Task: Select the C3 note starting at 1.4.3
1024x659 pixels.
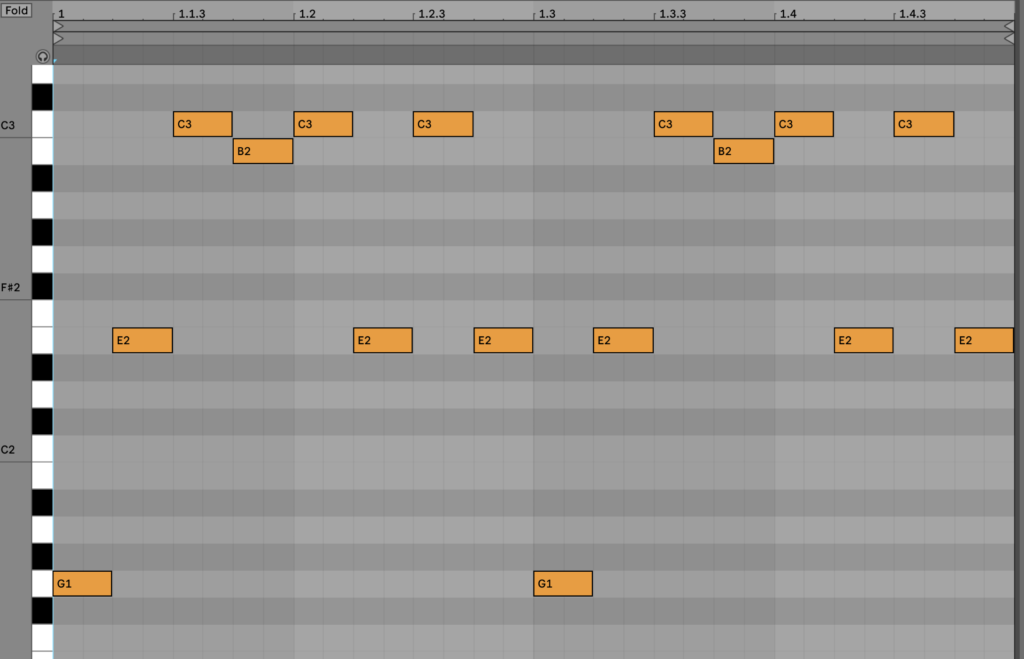Action: pyautogui.click(x=923, y=124)
